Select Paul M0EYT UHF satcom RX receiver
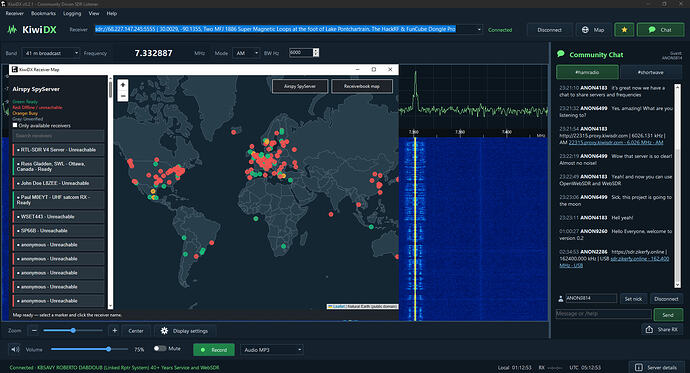 click(59, 200)
